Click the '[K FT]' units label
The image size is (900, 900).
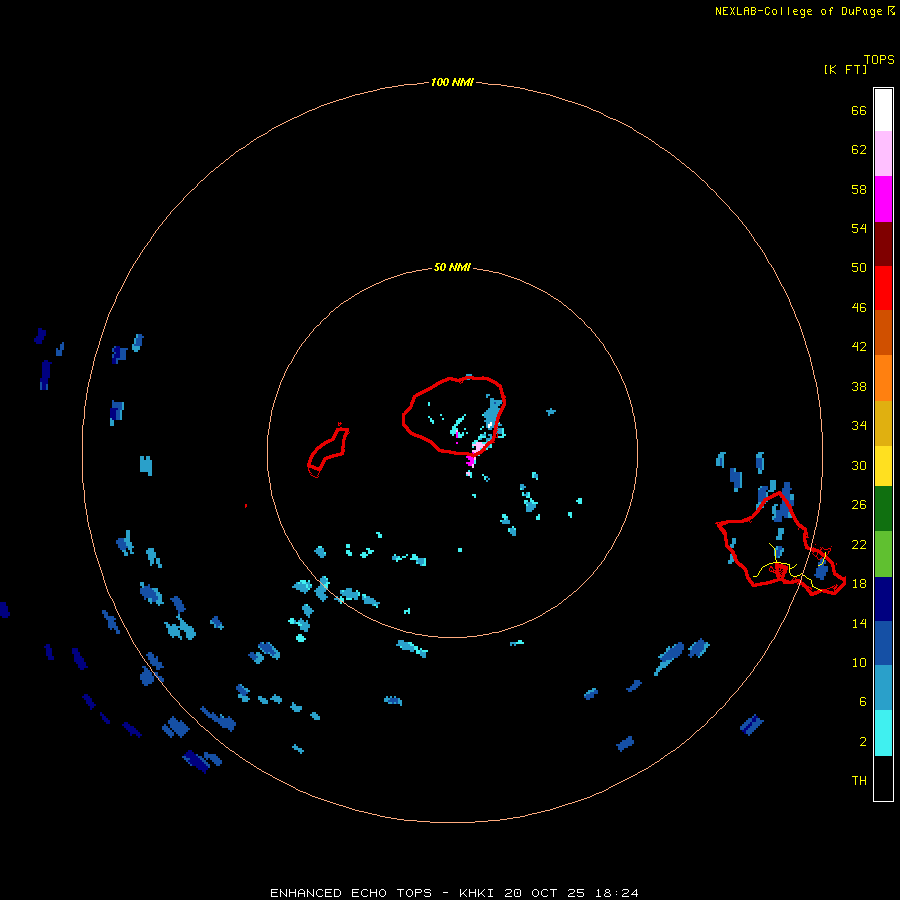(845, 69)
